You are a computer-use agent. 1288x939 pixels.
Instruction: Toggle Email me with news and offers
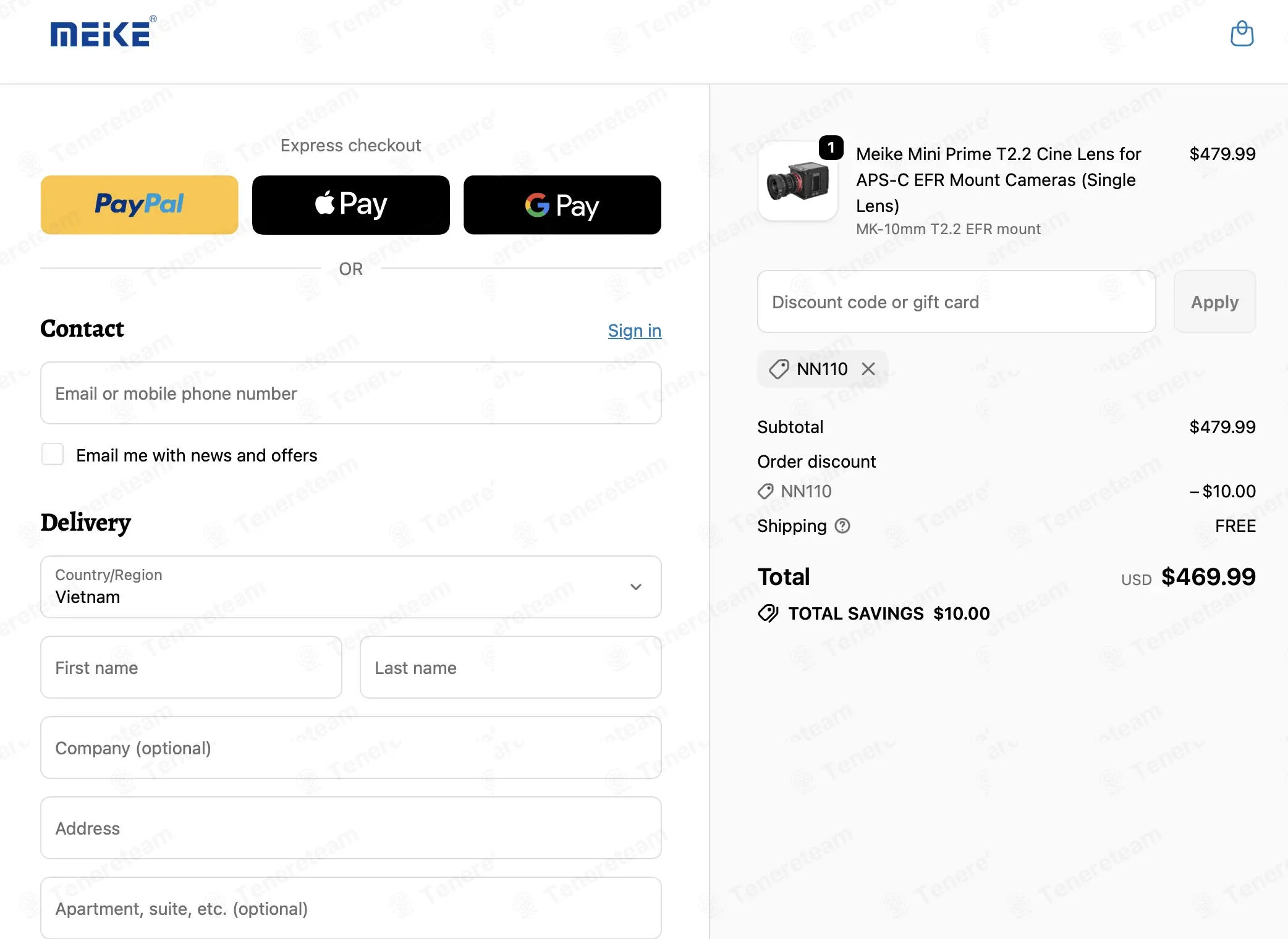tap(53, 454)
